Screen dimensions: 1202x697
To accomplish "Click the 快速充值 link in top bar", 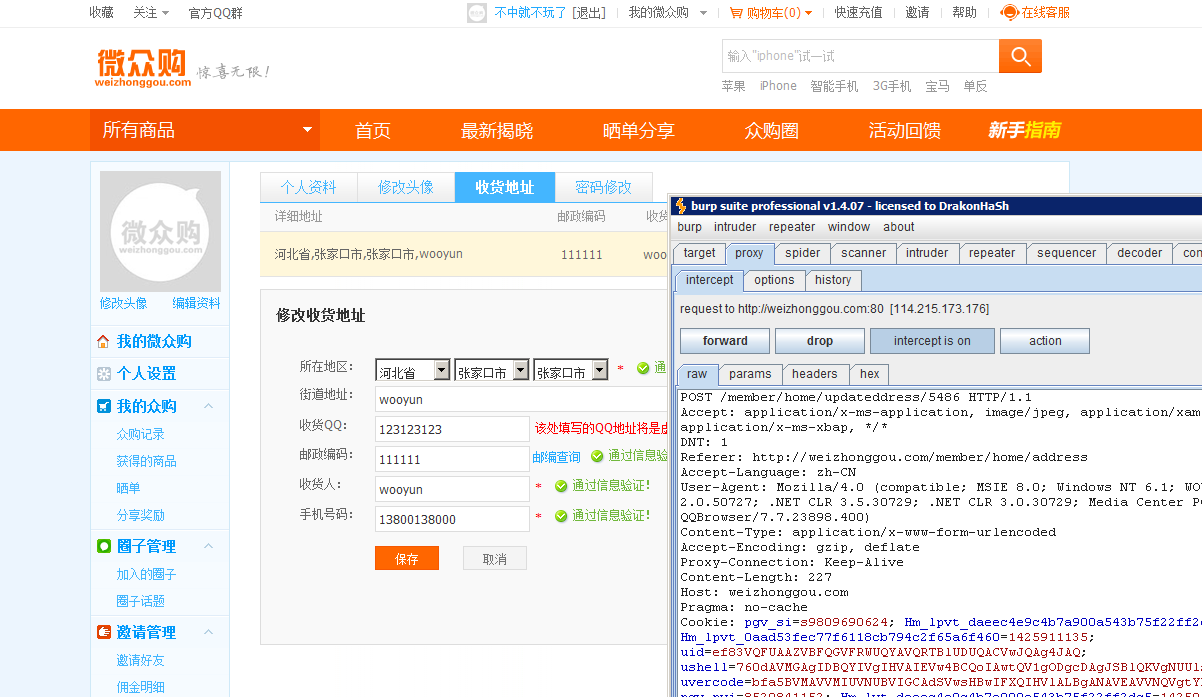I will pyautogui.click(x=859, y=13).
